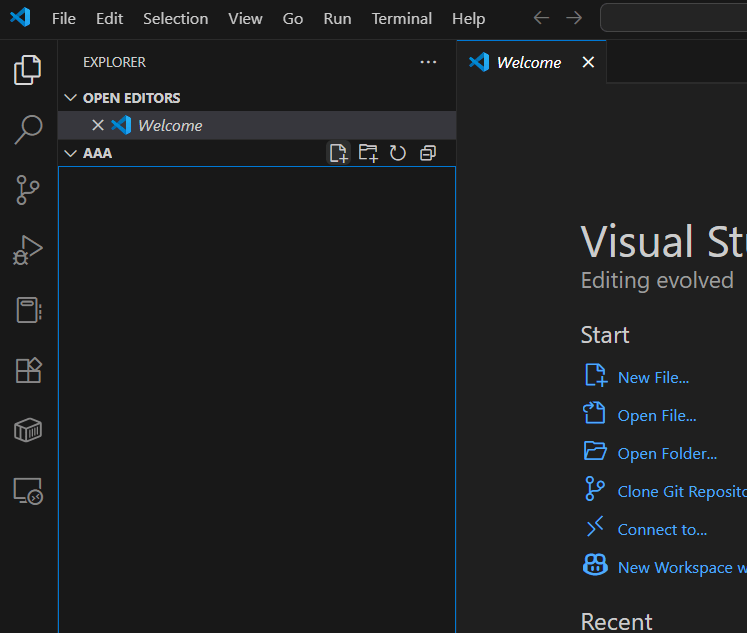Close the Welcome editor tab

click(x=588, y=62)
